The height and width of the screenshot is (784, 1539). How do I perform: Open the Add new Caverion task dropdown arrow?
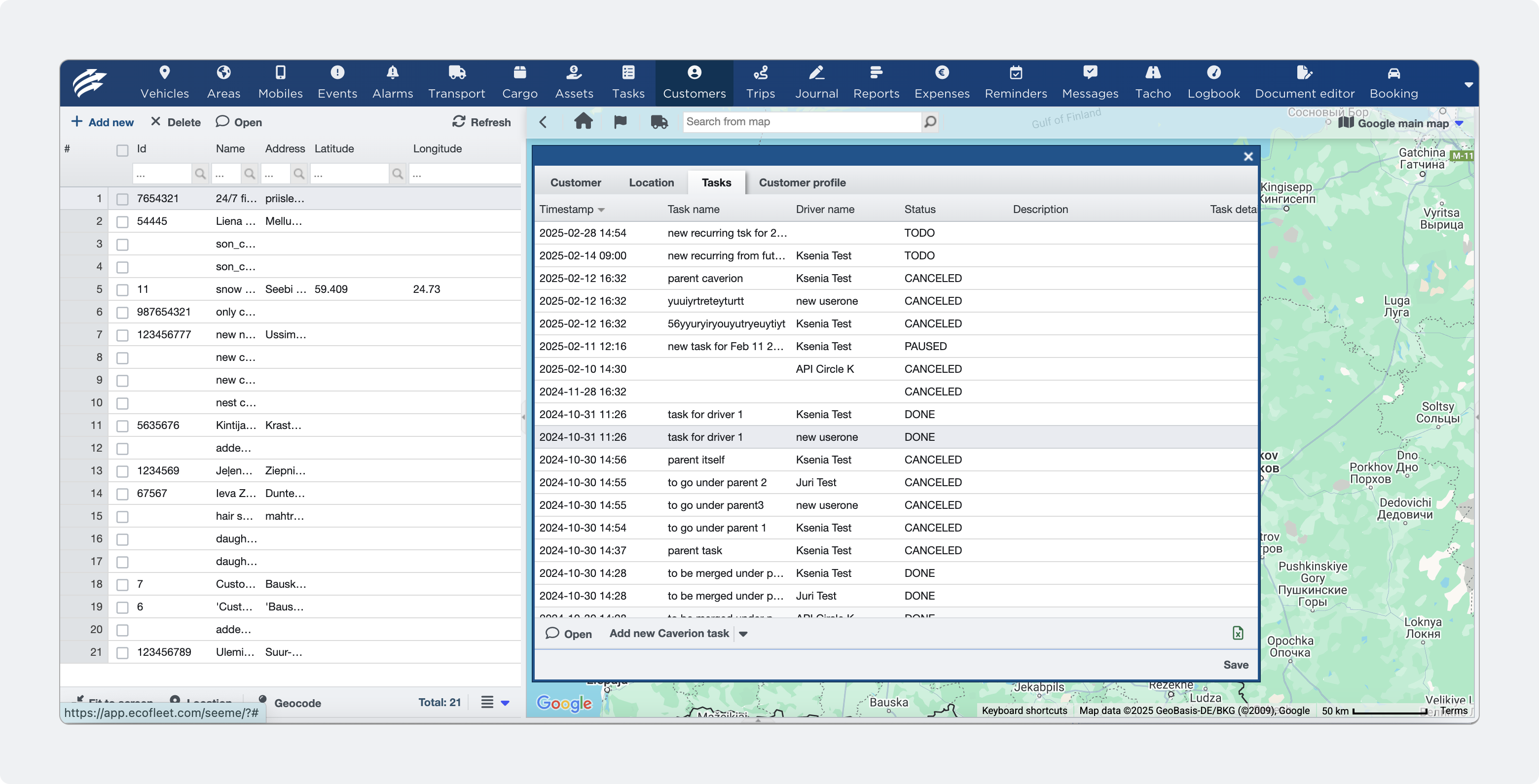[743, 634]
